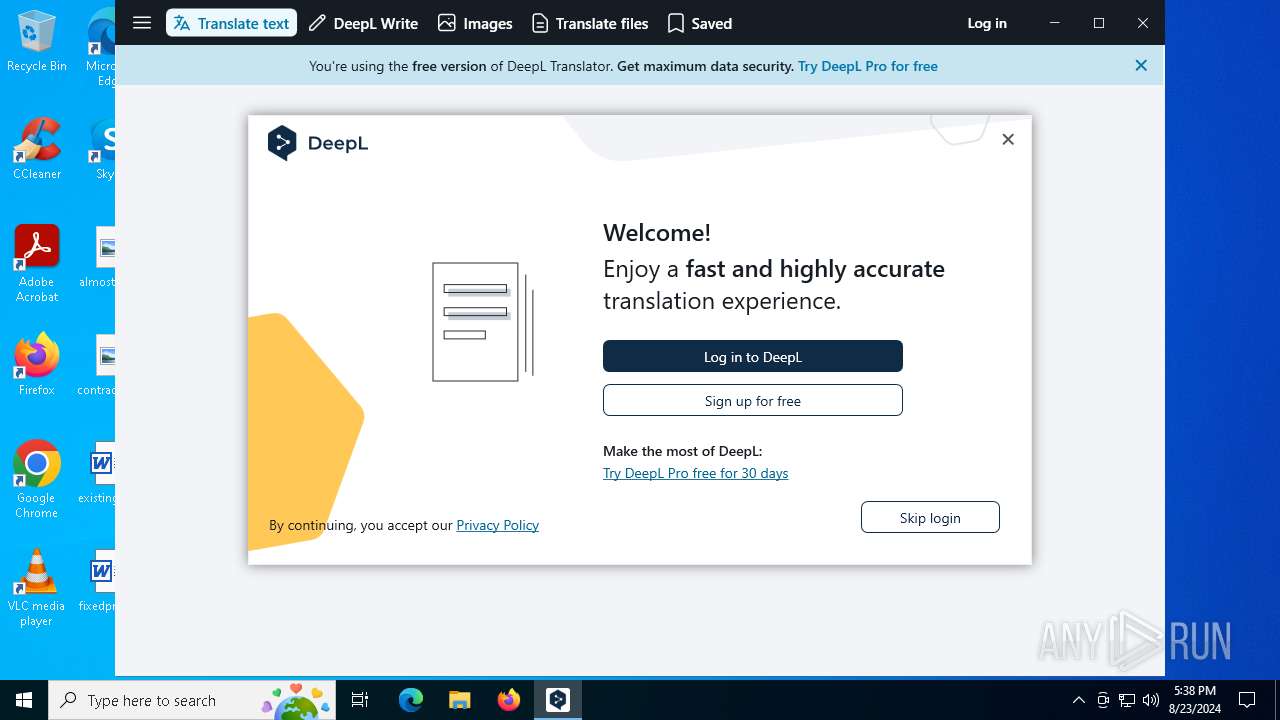Image resolution: width=1280 pixels, height=720 pixels.
Task: Open Google Chrome desktop shortcut
Action: [37, 480]
